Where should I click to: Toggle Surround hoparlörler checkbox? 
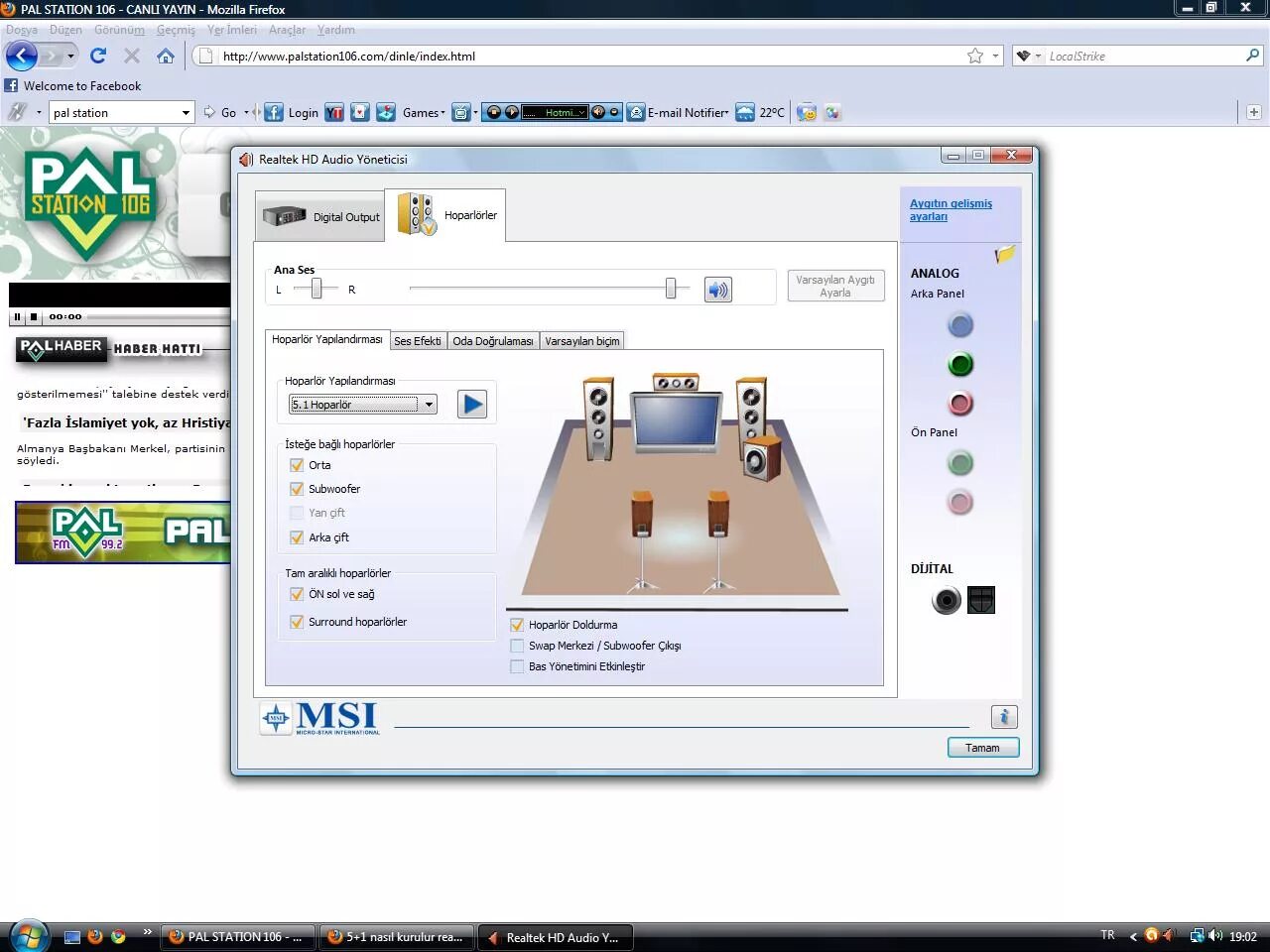point(297,622)
